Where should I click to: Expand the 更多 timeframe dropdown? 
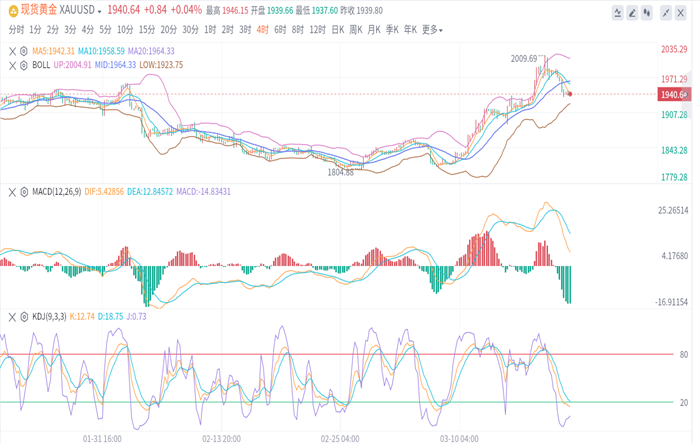(x=433, y=29)
